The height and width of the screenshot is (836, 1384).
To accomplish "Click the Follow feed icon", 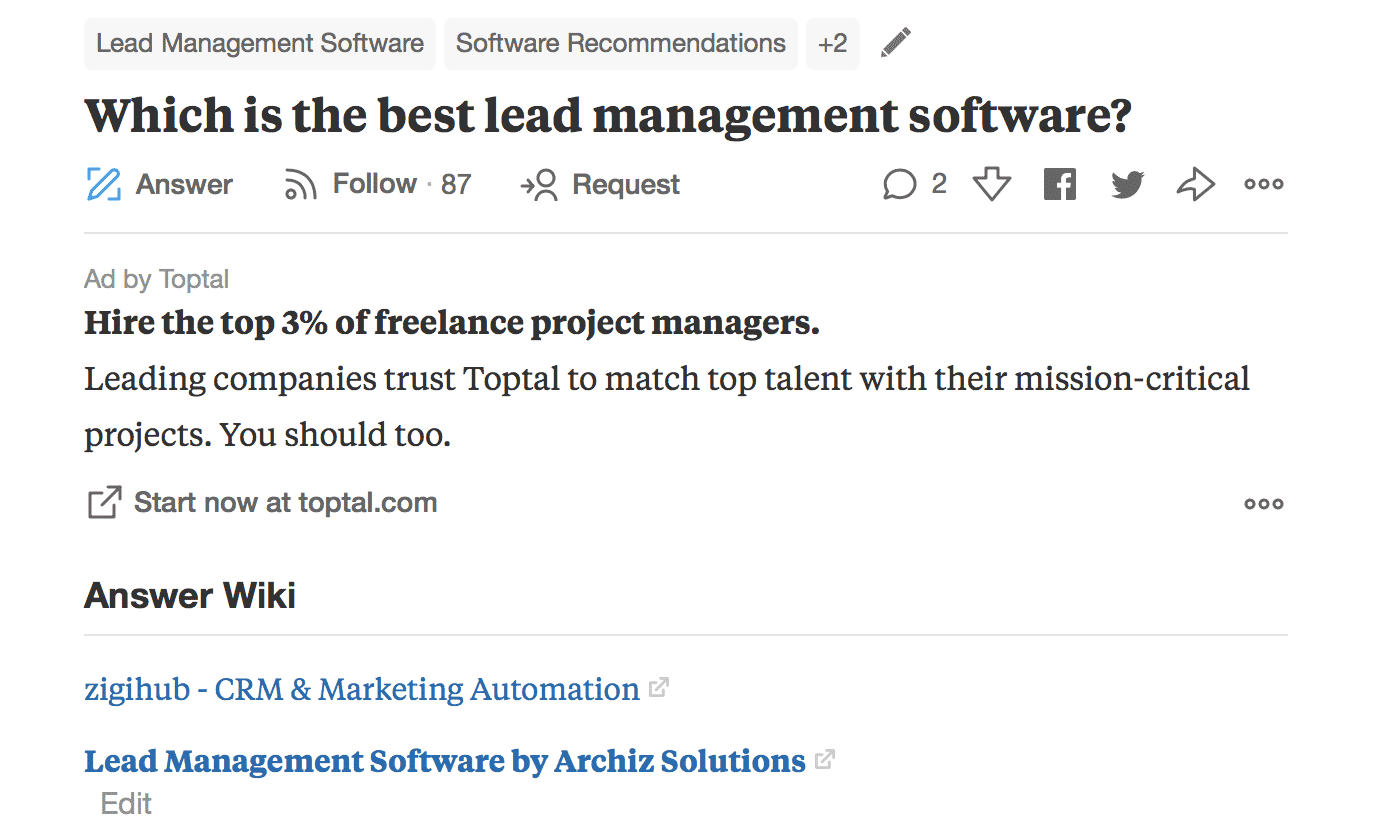I will click(x=301, y=184).
